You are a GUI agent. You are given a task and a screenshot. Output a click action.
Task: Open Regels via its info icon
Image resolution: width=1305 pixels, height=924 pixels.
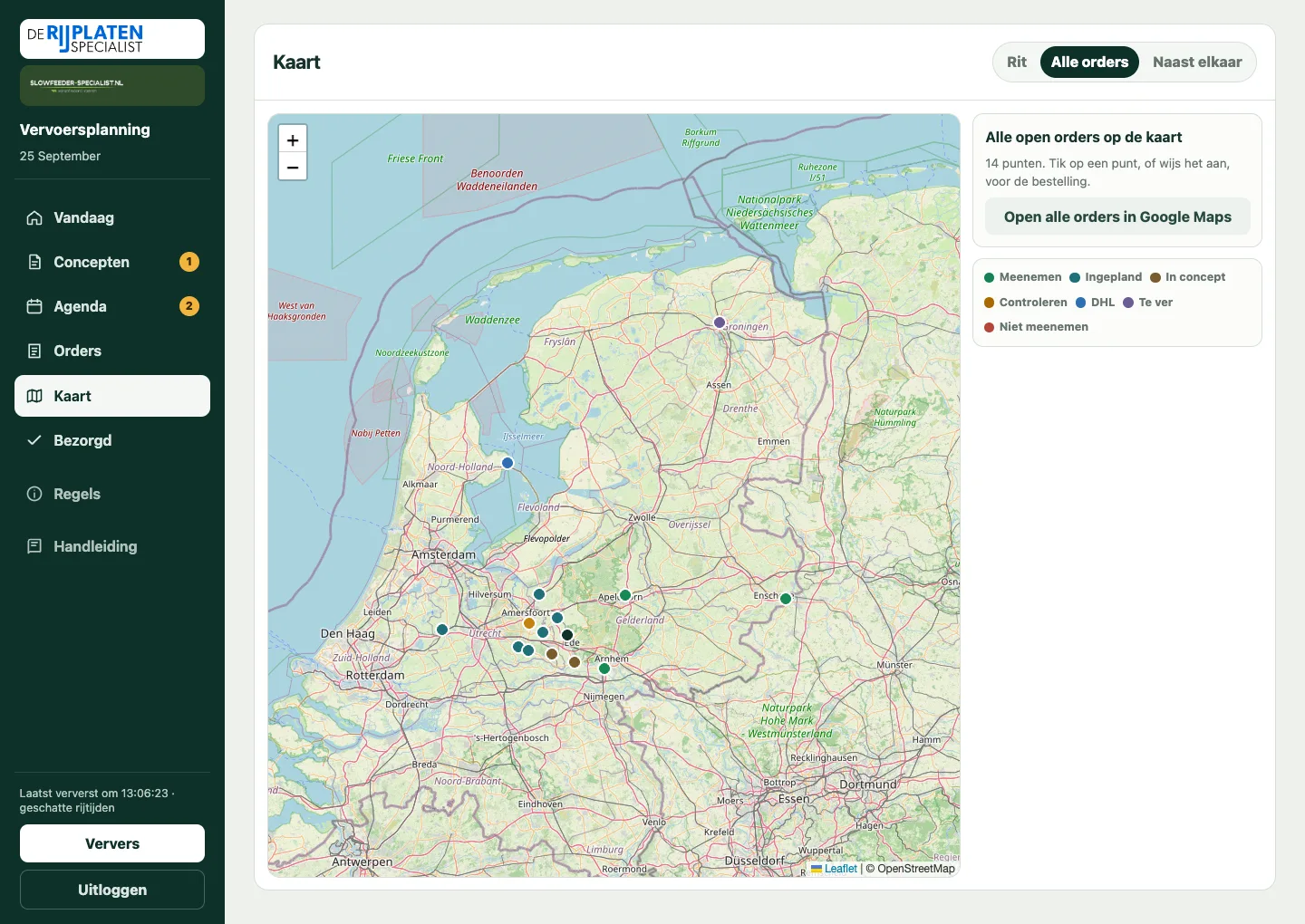click(x=34, y=494)
